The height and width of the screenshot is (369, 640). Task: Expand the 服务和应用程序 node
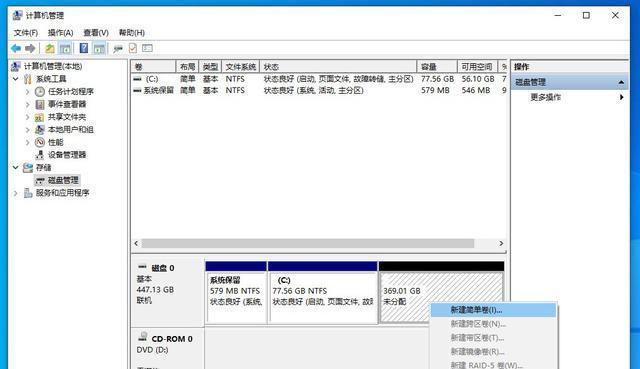[16, 193]
